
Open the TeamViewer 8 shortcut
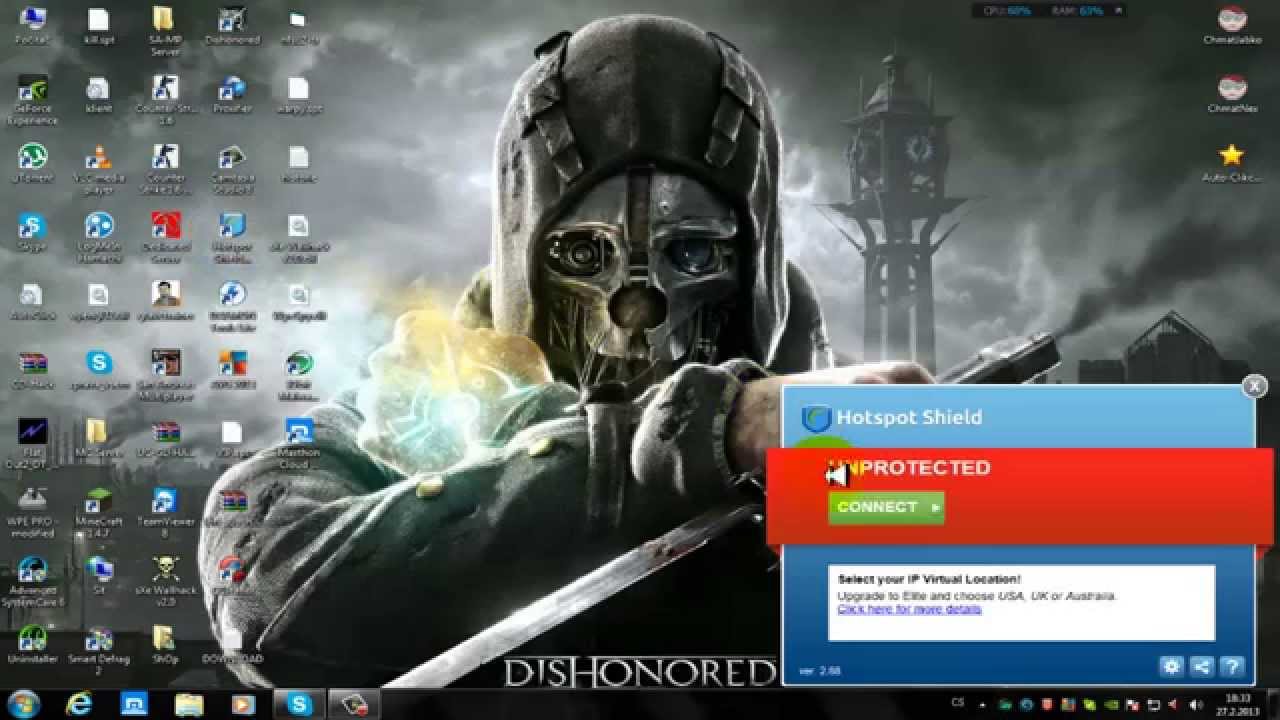[x=165, y=513]
